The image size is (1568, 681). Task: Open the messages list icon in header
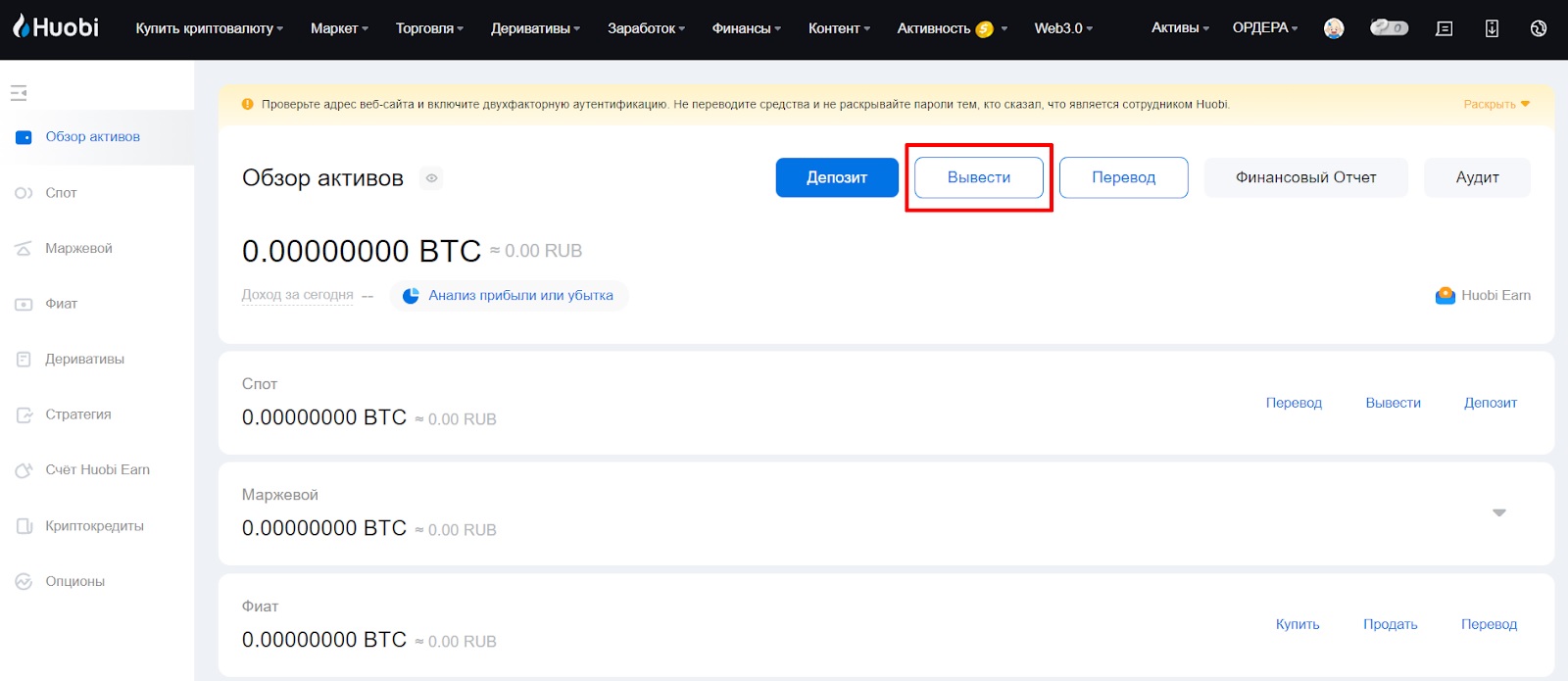click(1445, 28)
